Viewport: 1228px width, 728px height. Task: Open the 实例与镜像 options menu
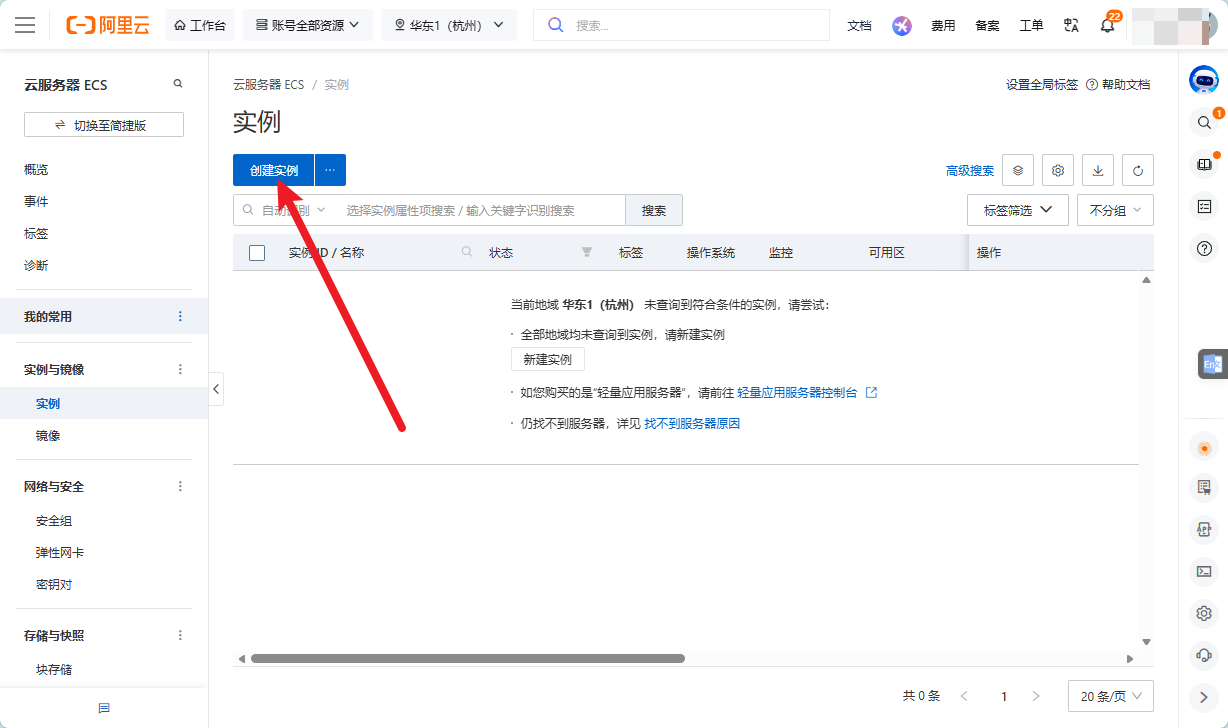[x=180, y=369]
